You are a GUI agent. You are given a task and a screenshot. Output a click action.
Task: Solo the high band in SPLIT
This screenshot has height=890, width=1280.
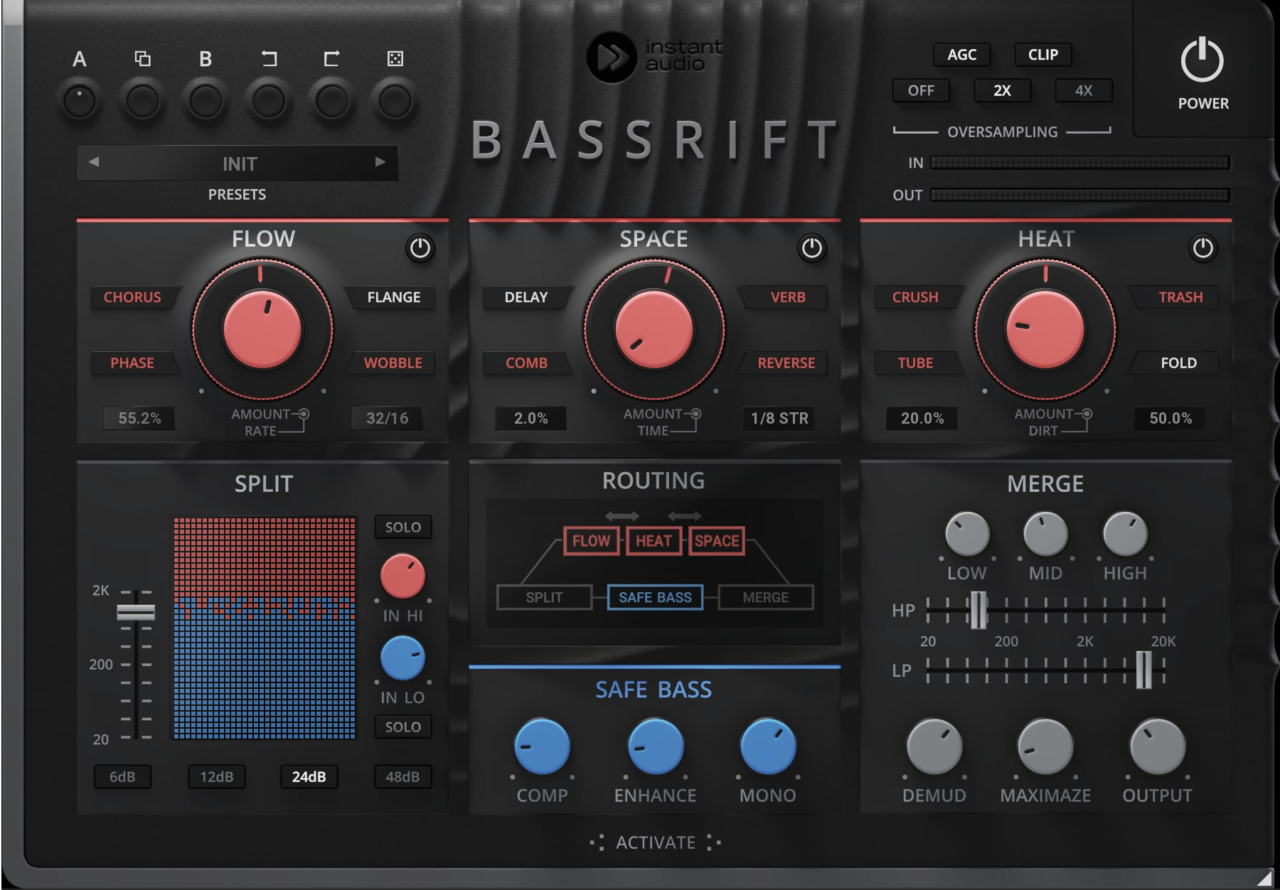pos(403,527)
